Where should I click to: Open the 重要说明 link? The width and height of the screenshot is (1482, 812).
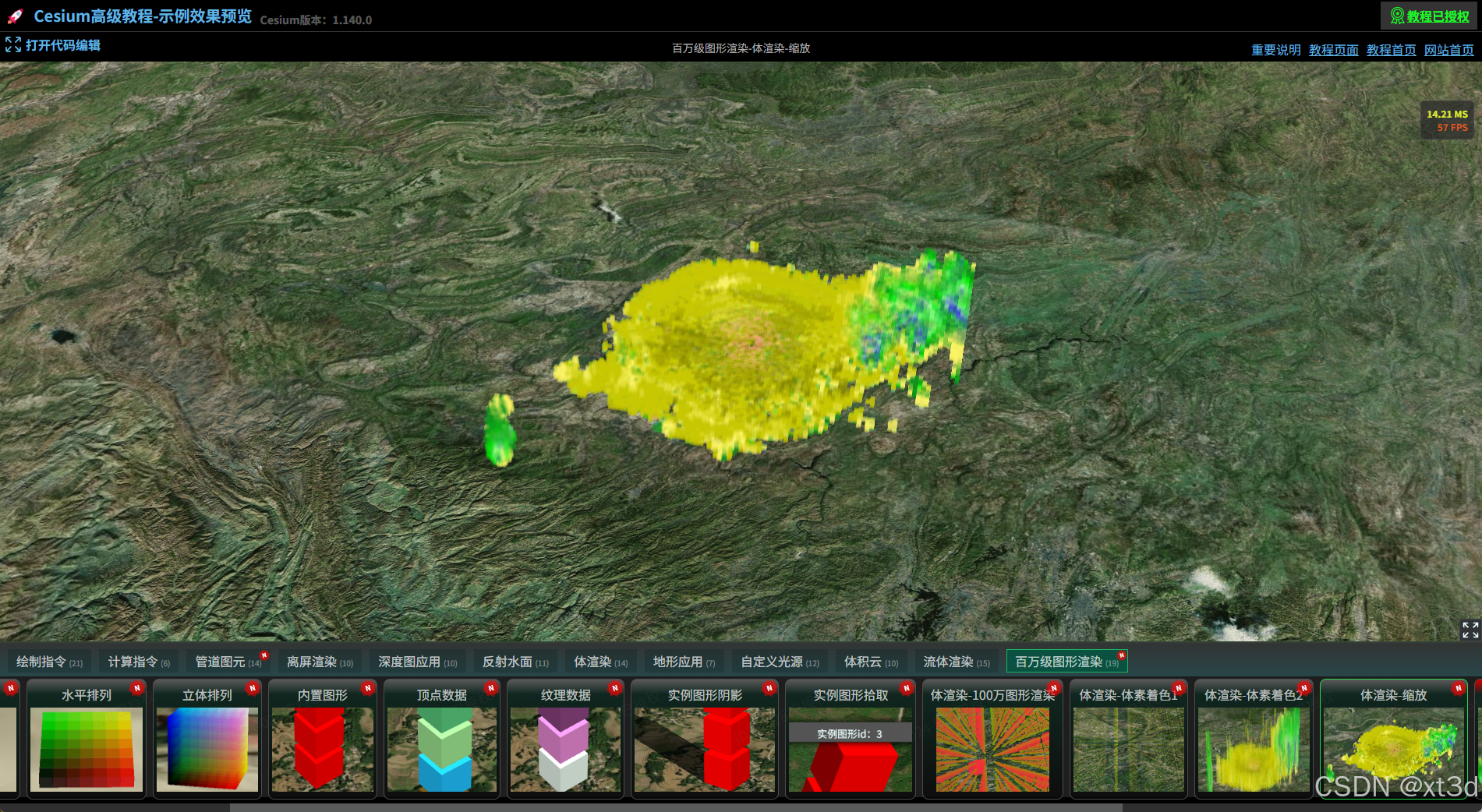1276,50
